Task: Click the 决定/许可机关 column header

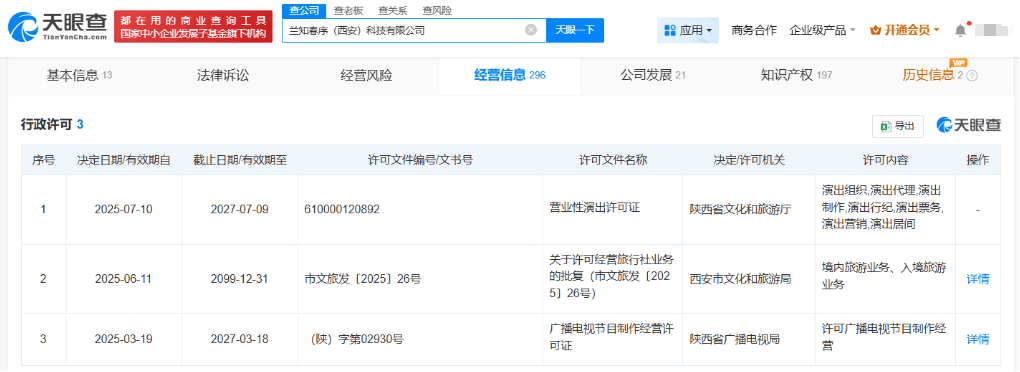Action: tap(748, 160)
